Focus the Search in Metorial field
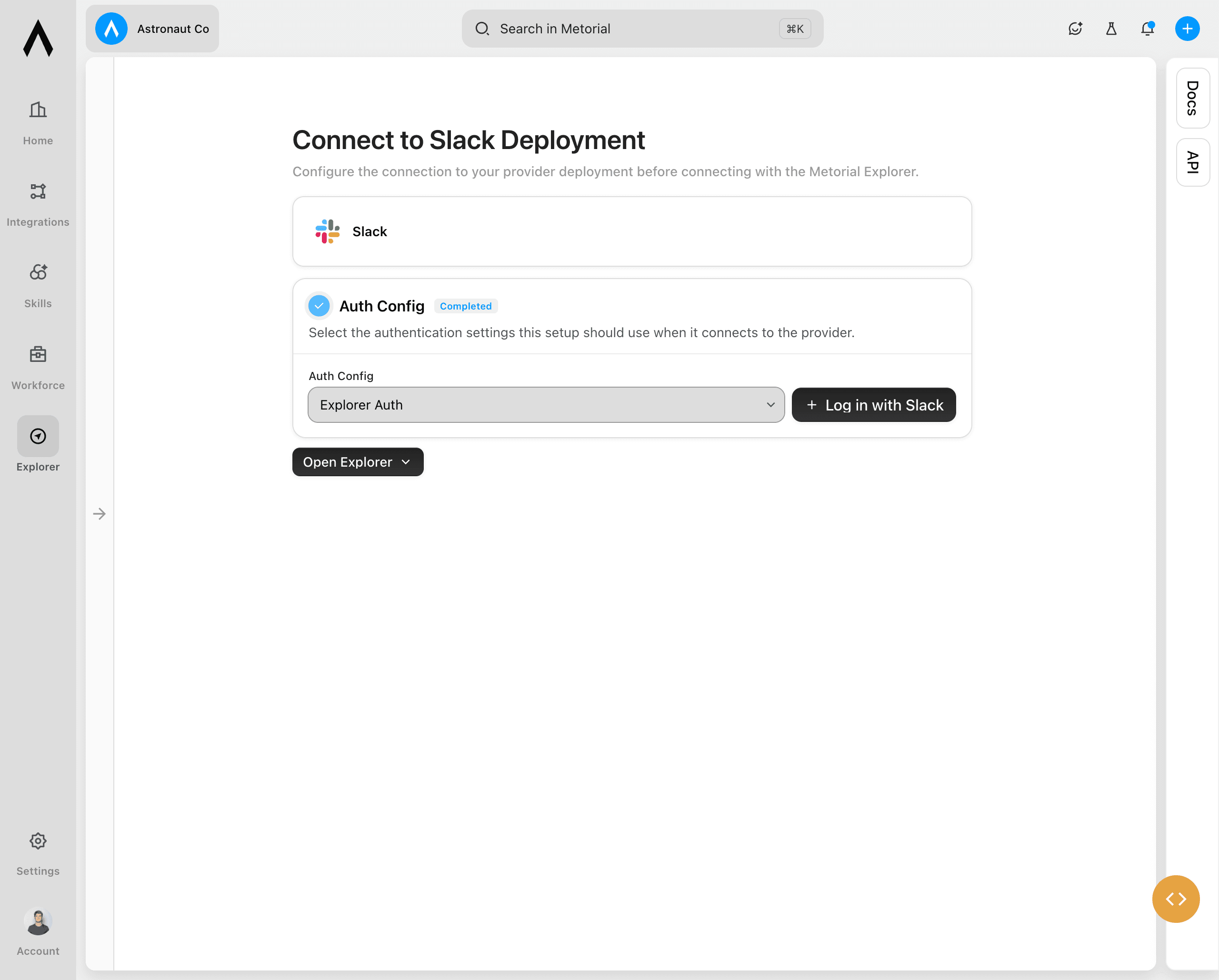 tap(642, 29)
